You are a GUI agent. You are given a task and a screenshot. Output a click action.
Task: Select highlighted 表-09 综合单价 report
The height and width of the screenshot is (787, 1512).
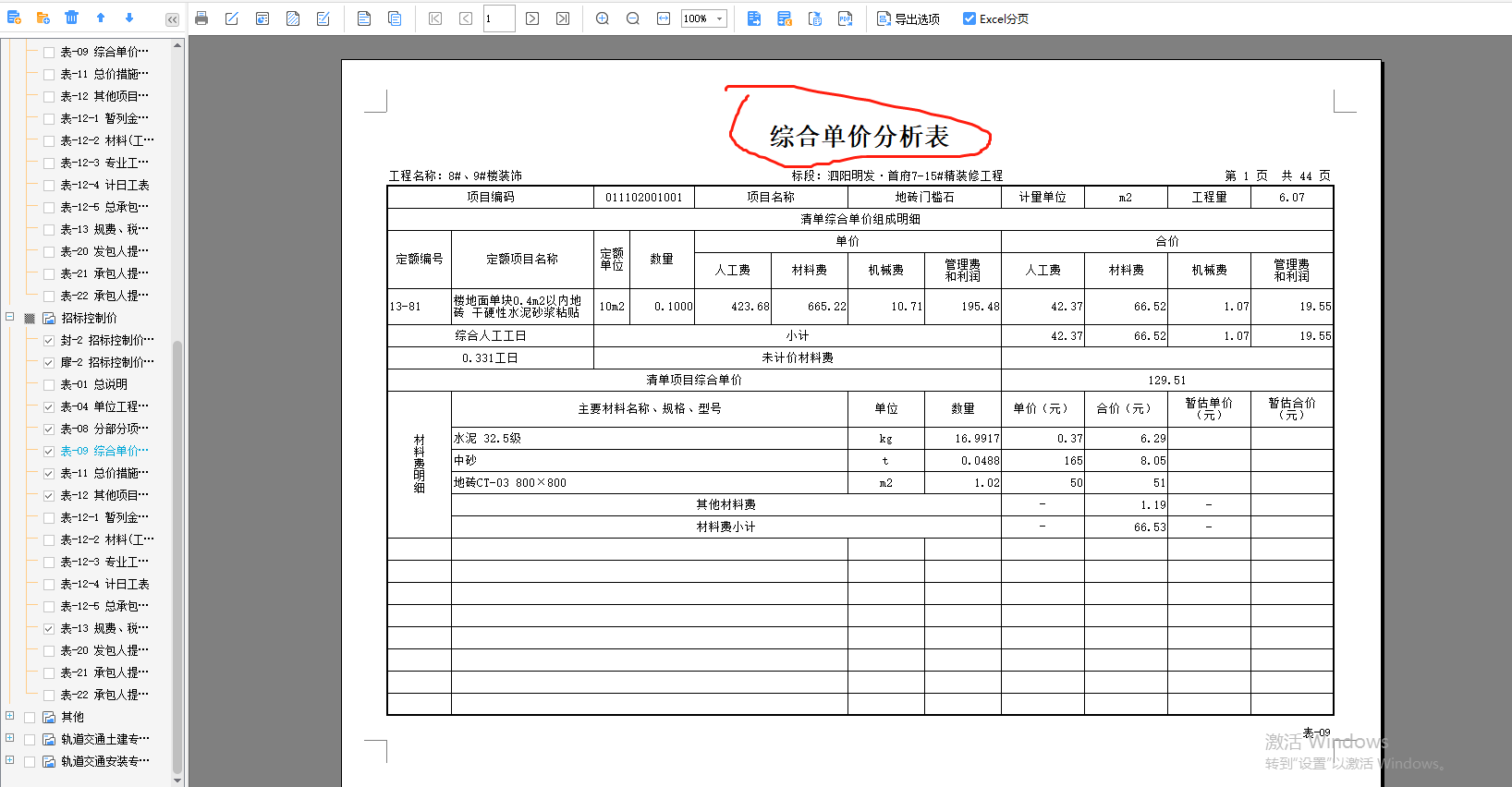(x=104, y=451)
